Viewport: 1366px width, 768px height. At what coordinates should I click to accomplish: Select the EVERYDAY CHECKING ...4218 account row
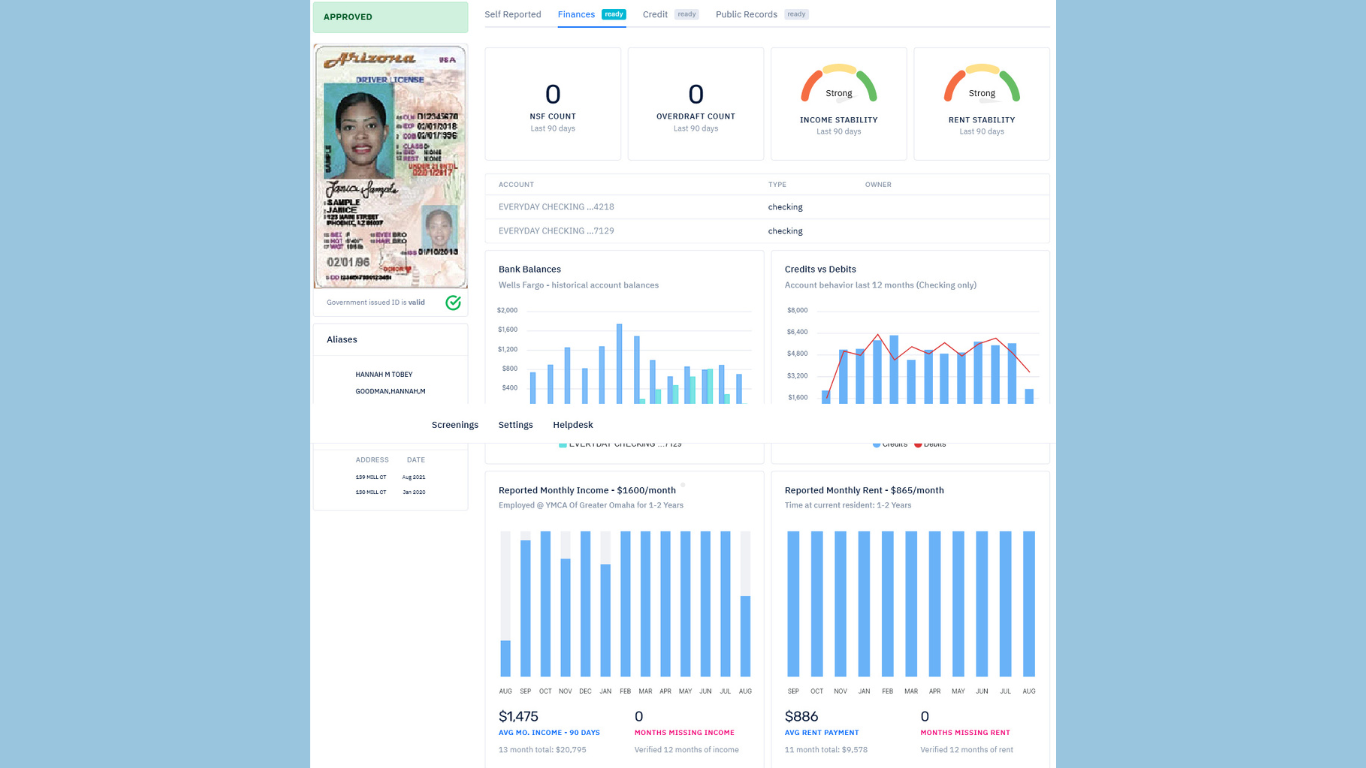[556, 207]
